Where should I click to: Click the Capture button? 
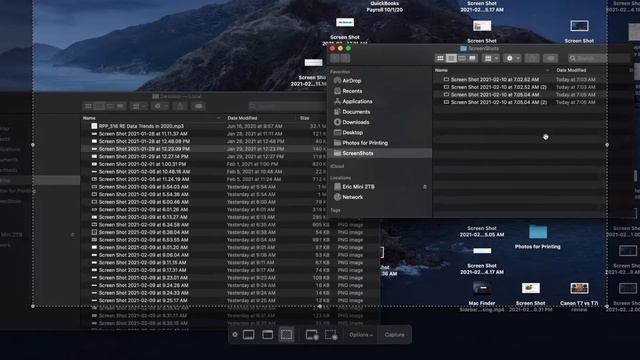pyautogui.click(x=394, y=335)
